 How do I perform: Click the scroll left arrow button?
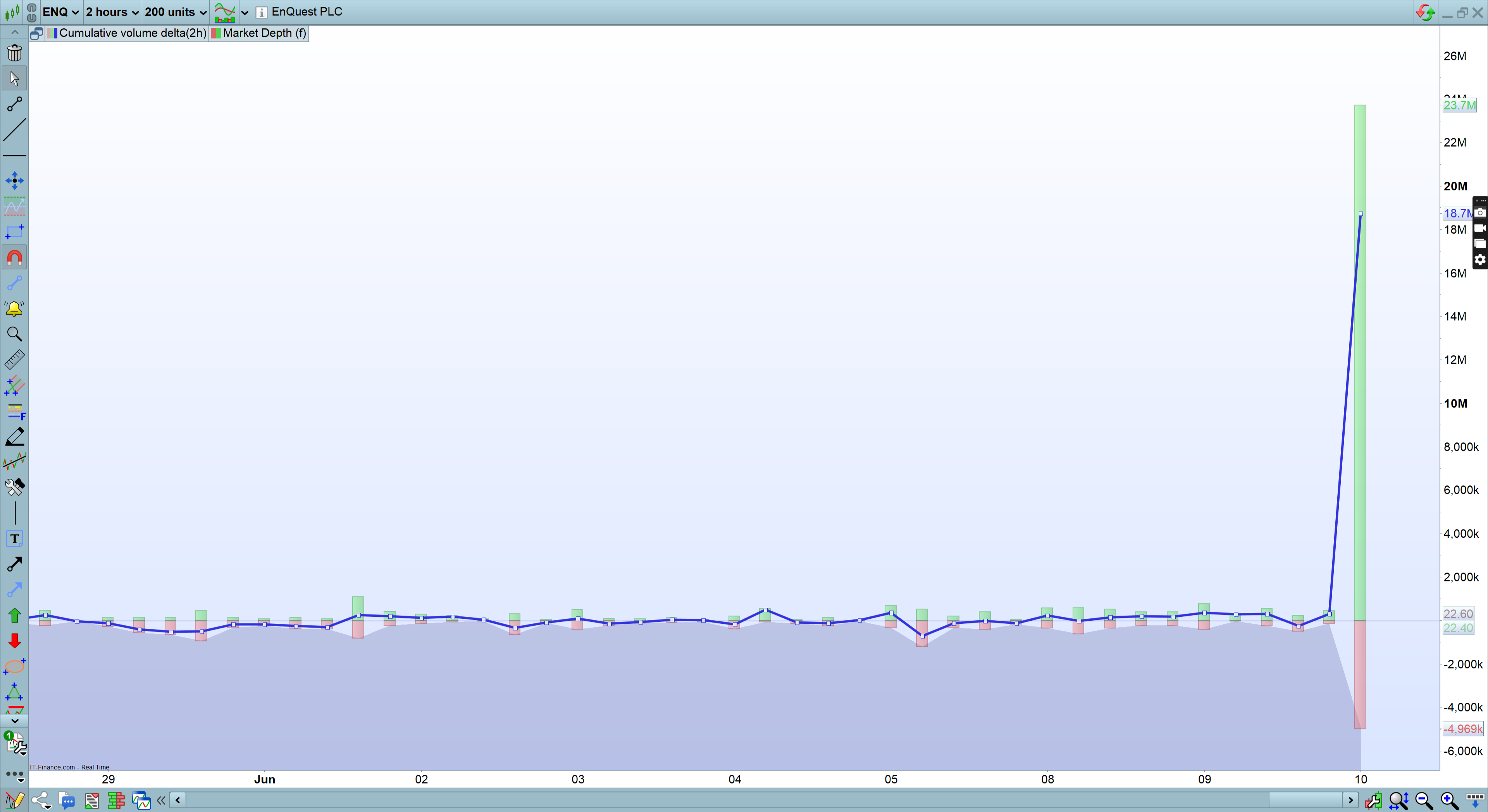[178, 800]
